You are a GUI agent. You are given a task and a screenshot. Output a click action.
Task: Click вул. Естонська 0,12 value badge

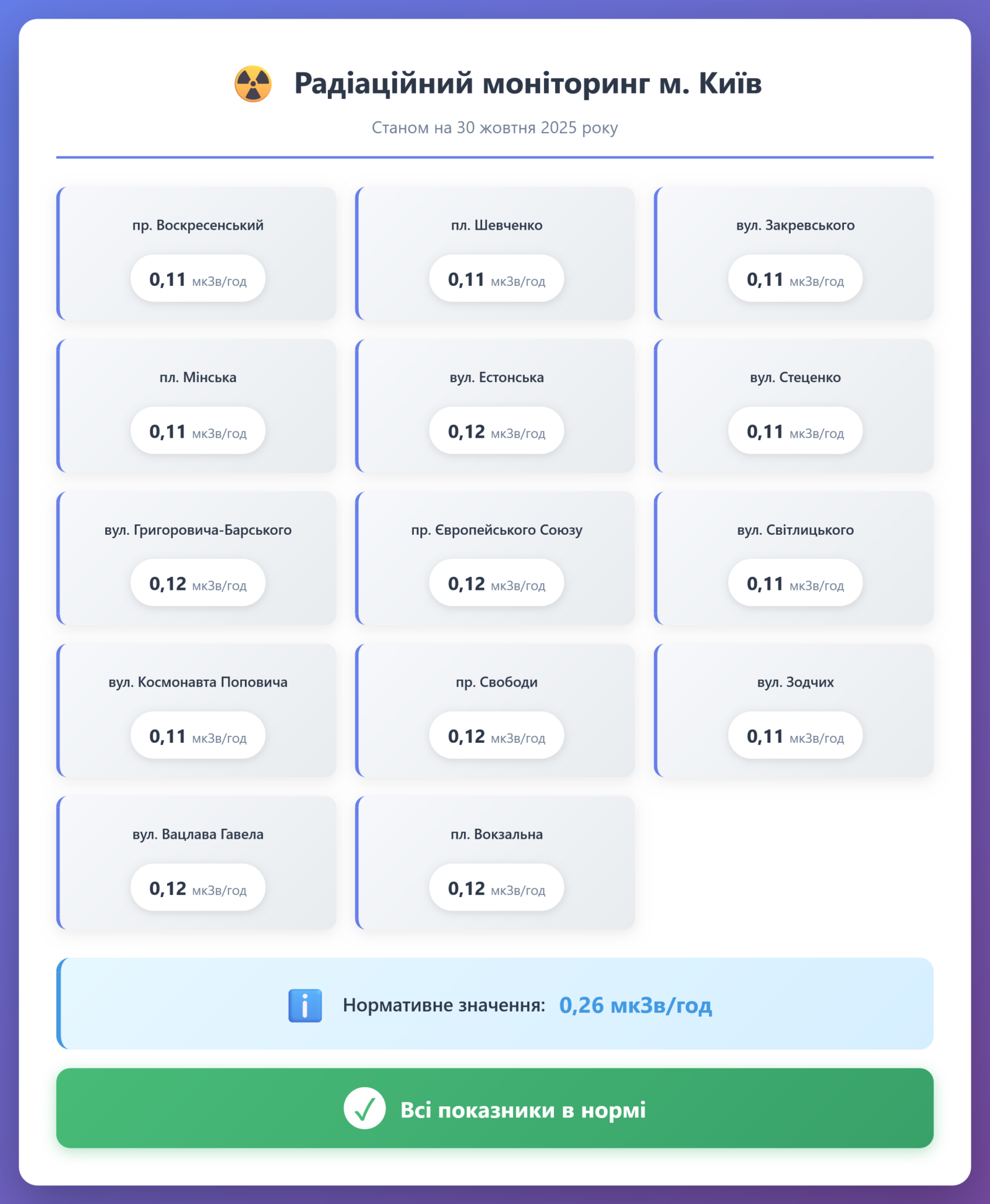tap(496, 431)
